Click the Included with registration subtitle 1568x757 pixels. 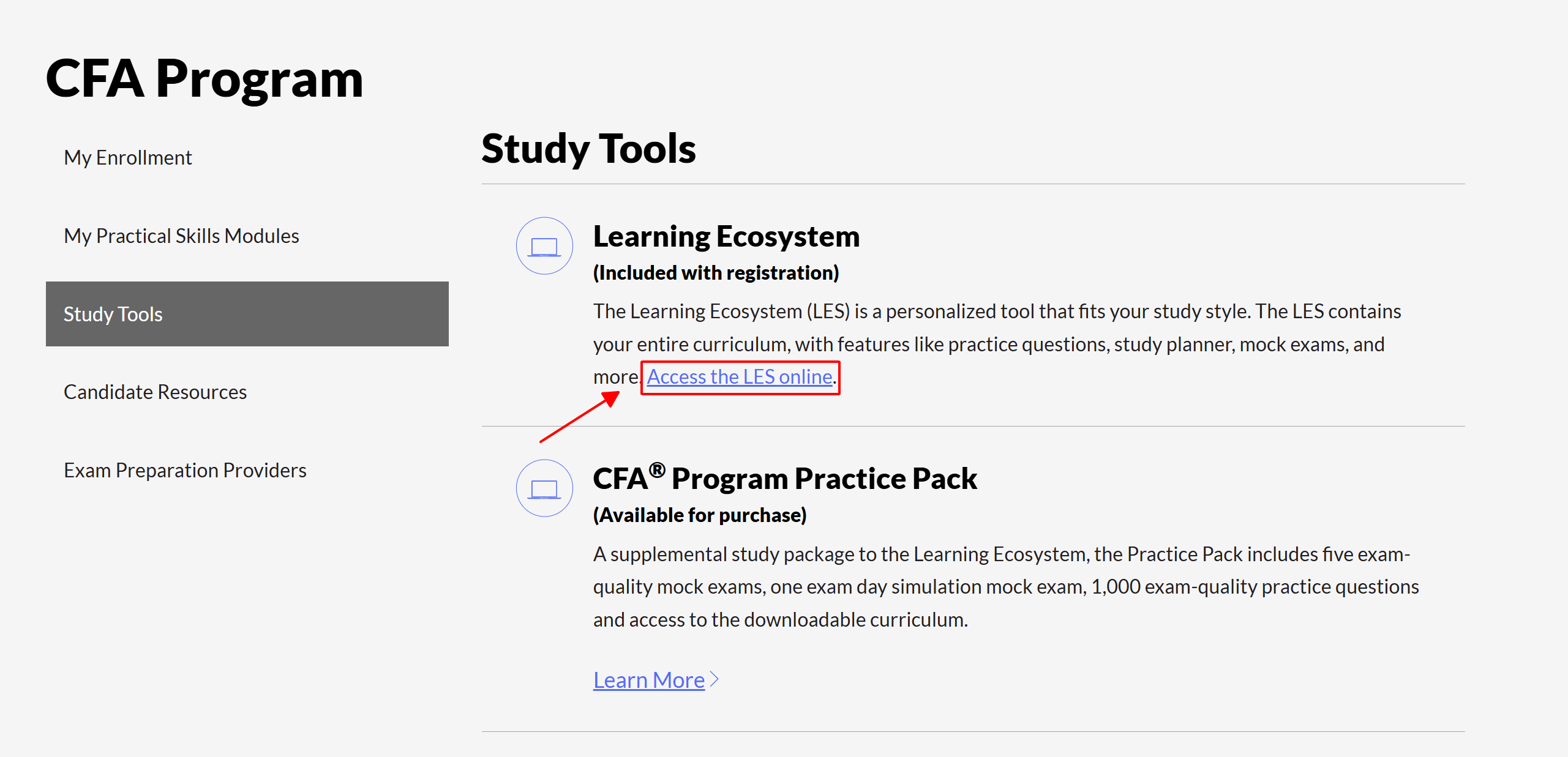pos(716,273)
